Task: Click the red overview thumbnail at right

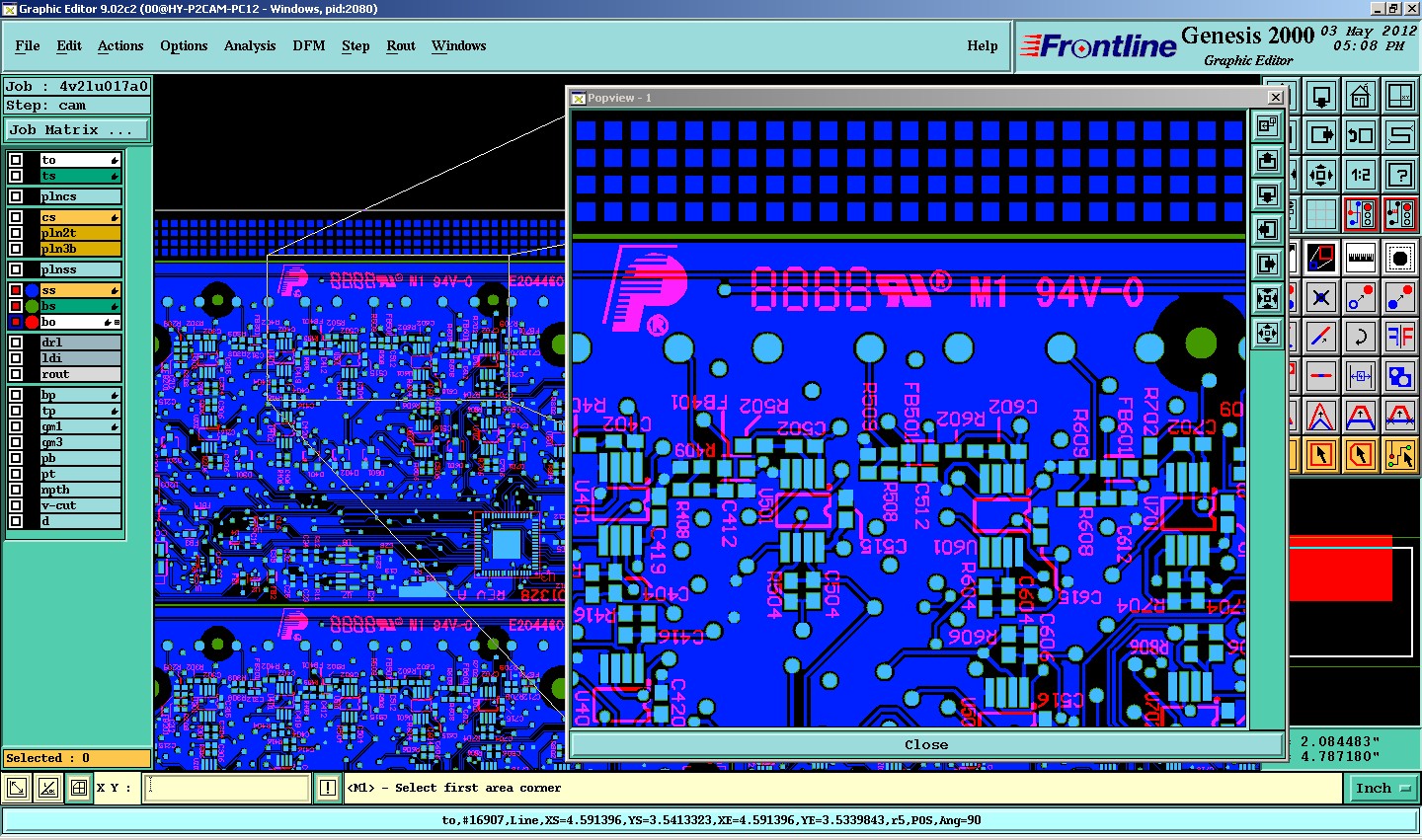Action: tap(1341, 570)
